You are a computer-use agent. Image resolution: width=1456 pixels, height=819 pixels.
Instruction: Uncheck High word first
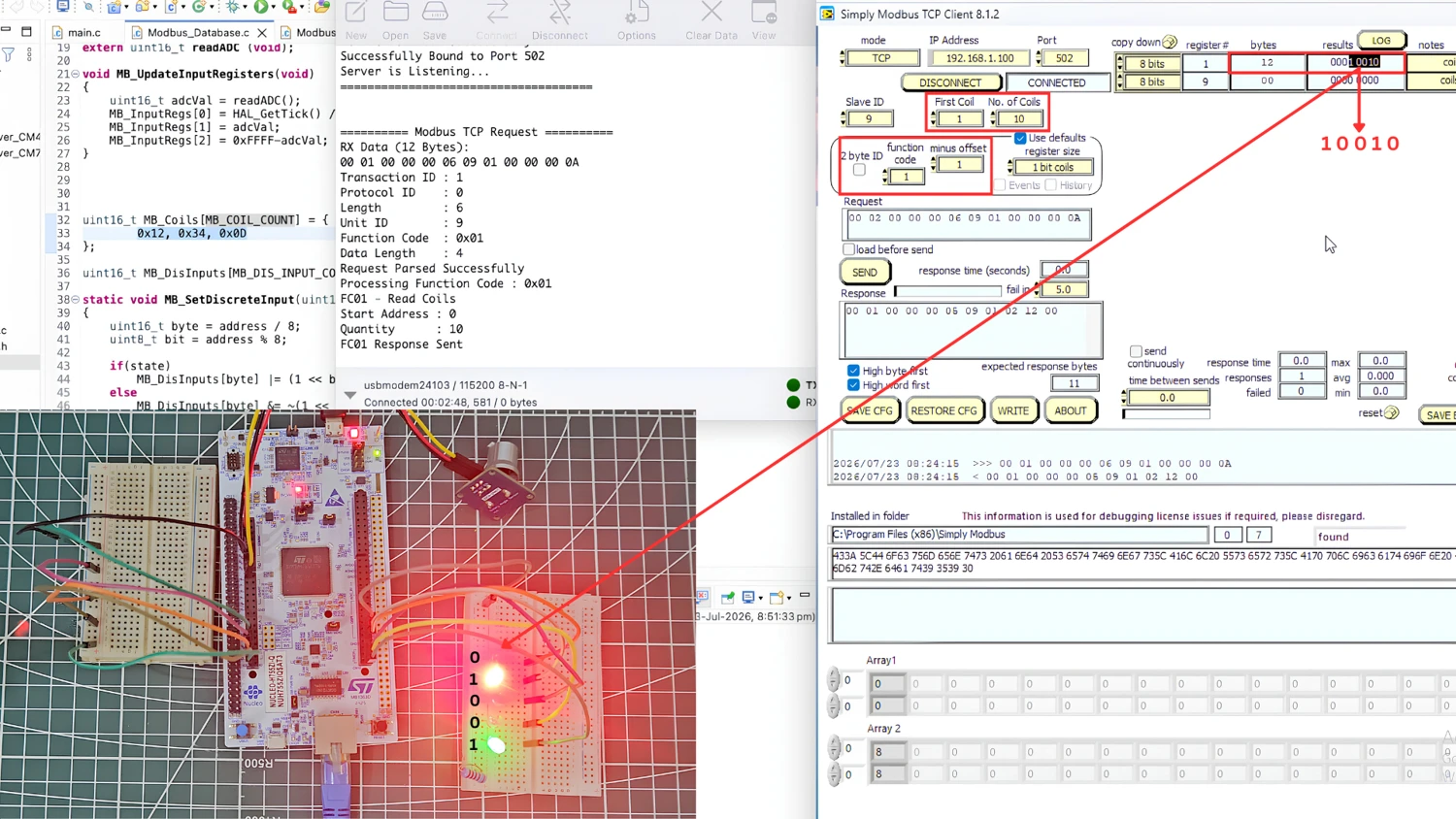pos(853,385)
